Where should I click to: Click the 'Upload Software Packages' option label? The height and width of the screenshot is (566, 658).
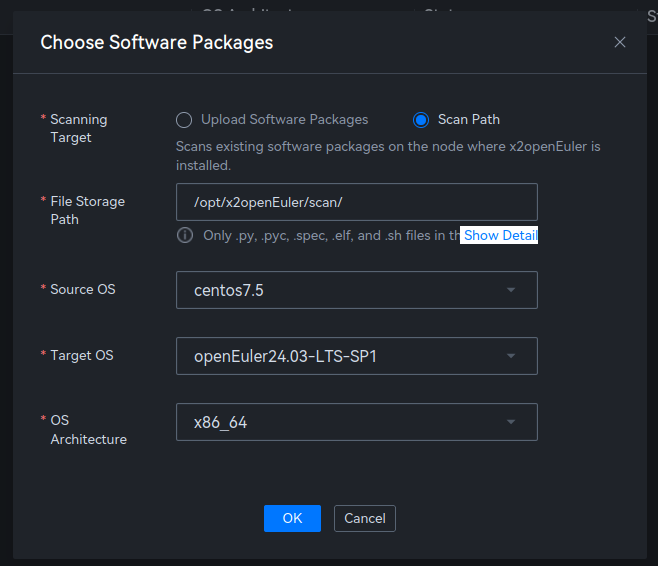(x=284, y=120)
